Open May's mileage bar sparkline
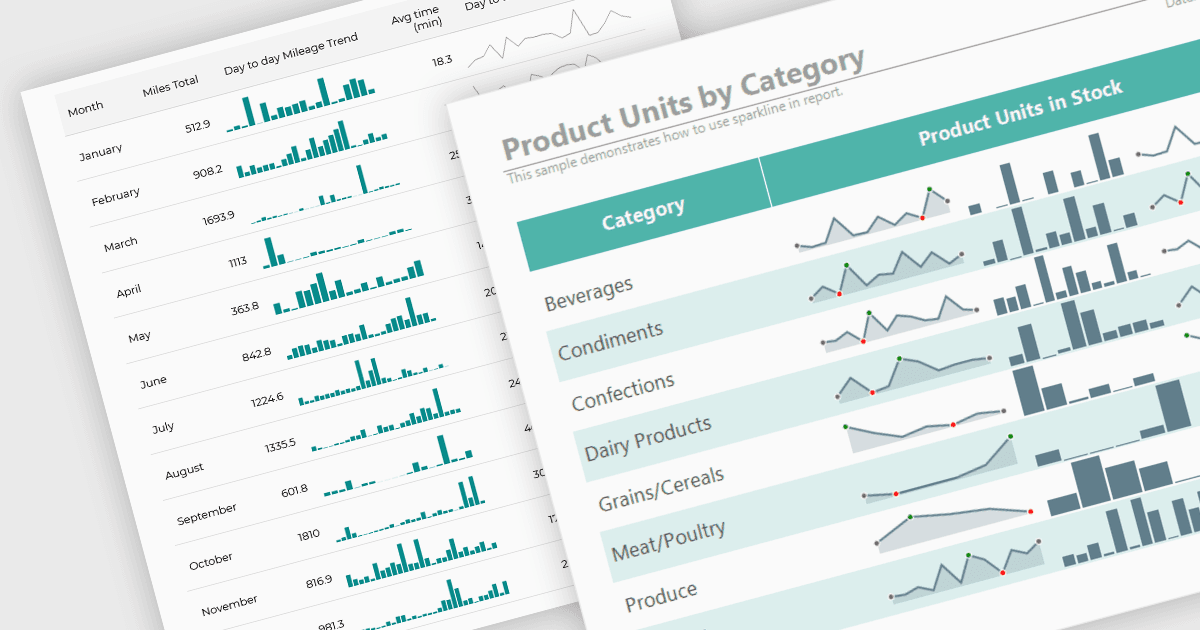This screenshot has width=1200, height=630. tap(349, 288)
